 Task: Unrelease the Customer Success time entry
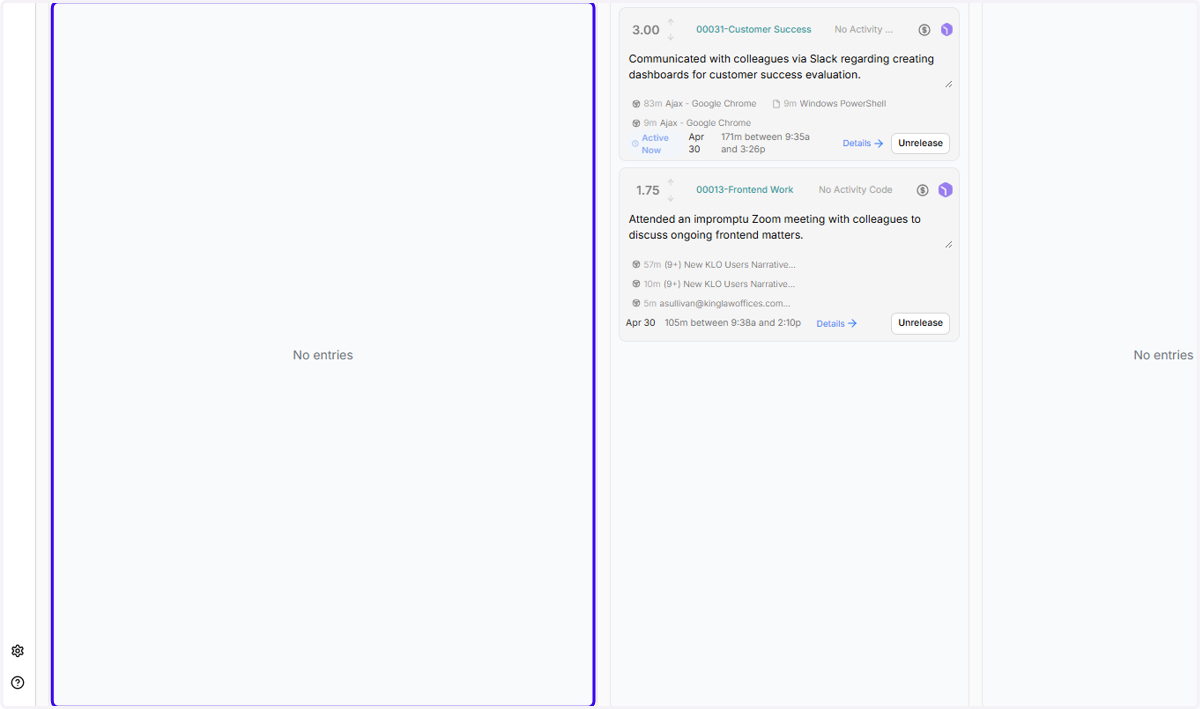coord(920,144)
